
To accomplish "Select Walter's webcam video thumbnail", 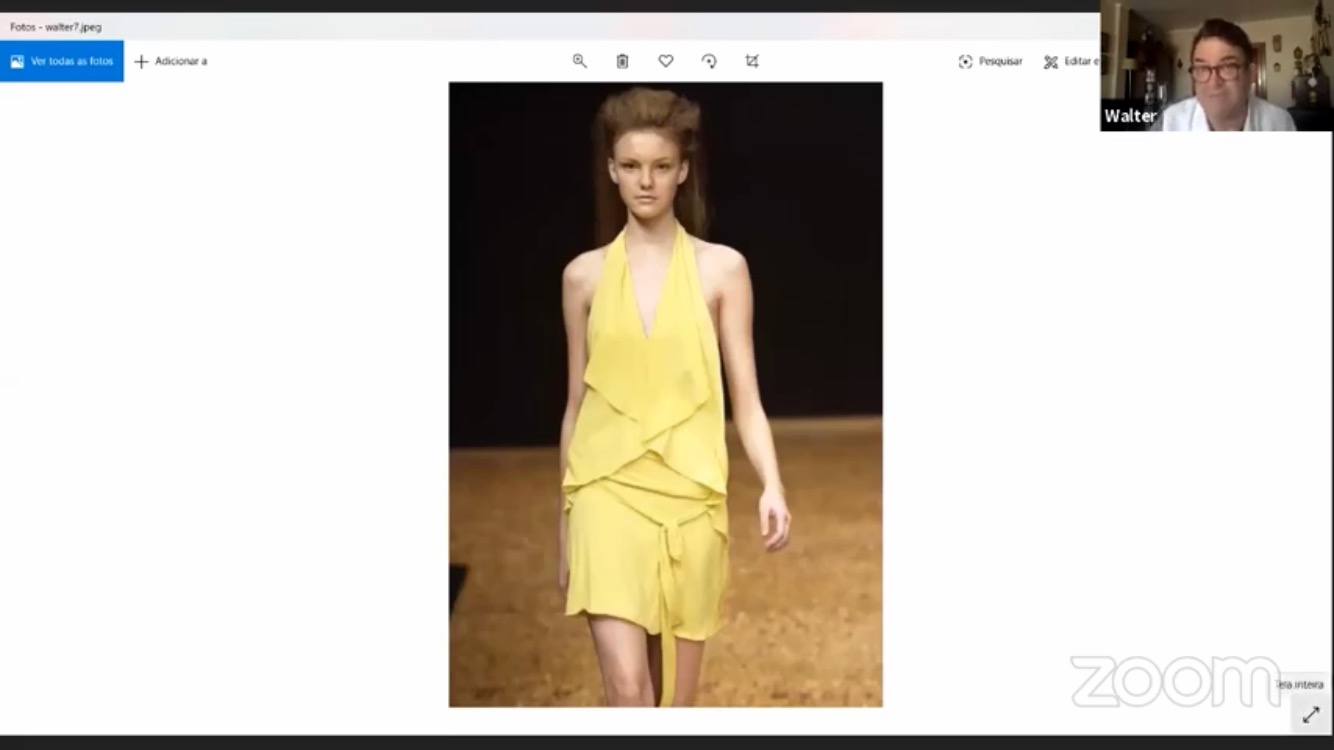I will tap(1216, 66).
